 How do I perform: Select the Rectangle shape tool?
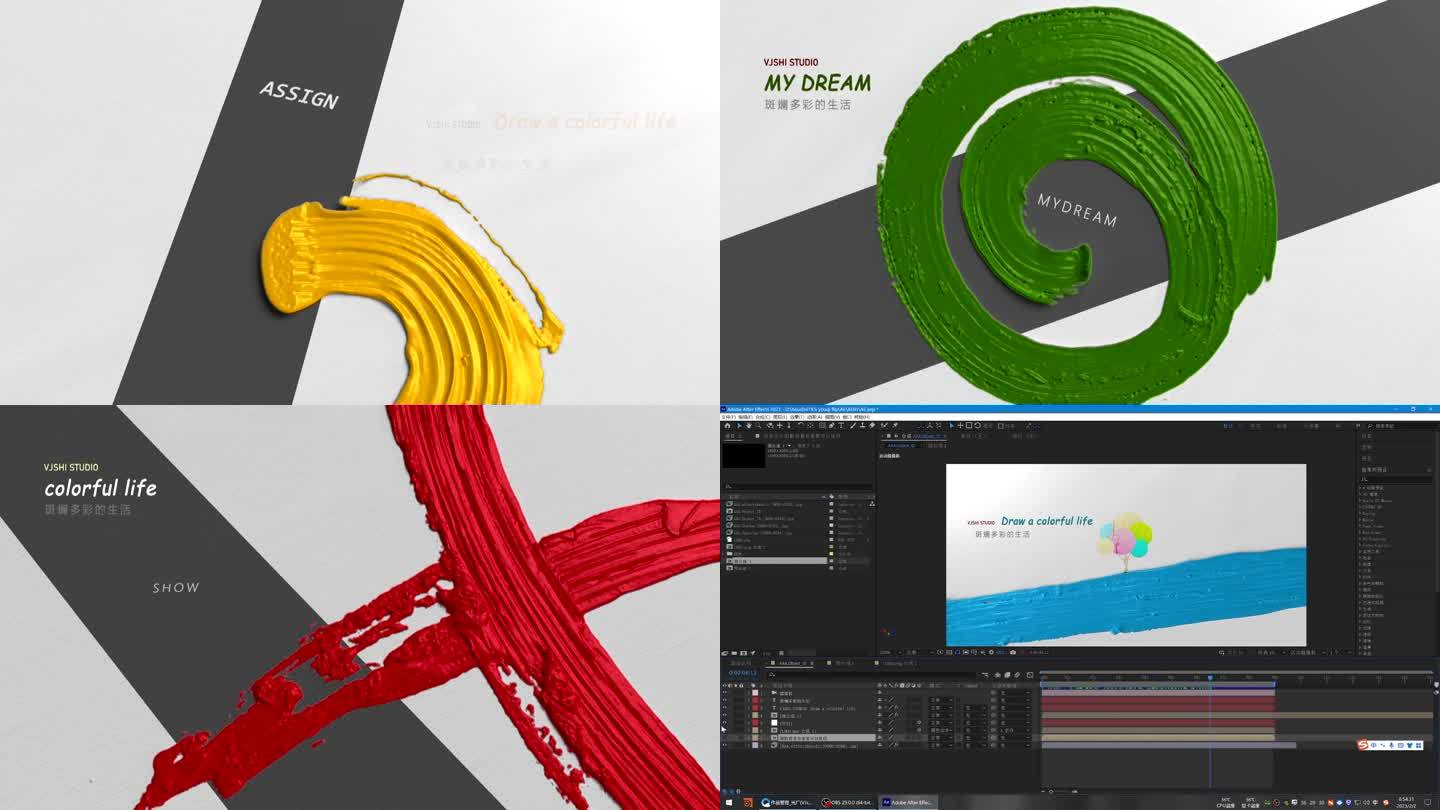822,425
